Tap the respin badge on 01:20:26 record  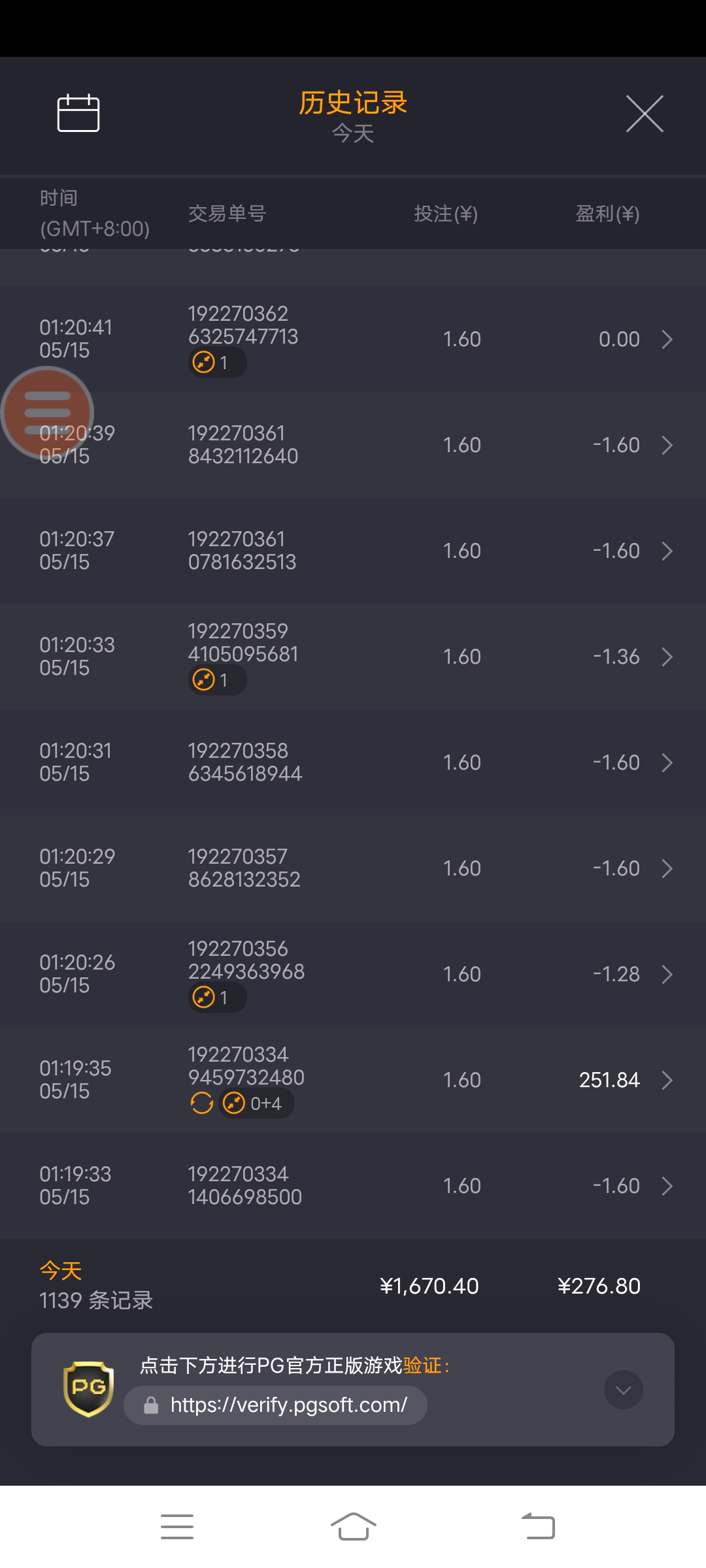[217, 998]
